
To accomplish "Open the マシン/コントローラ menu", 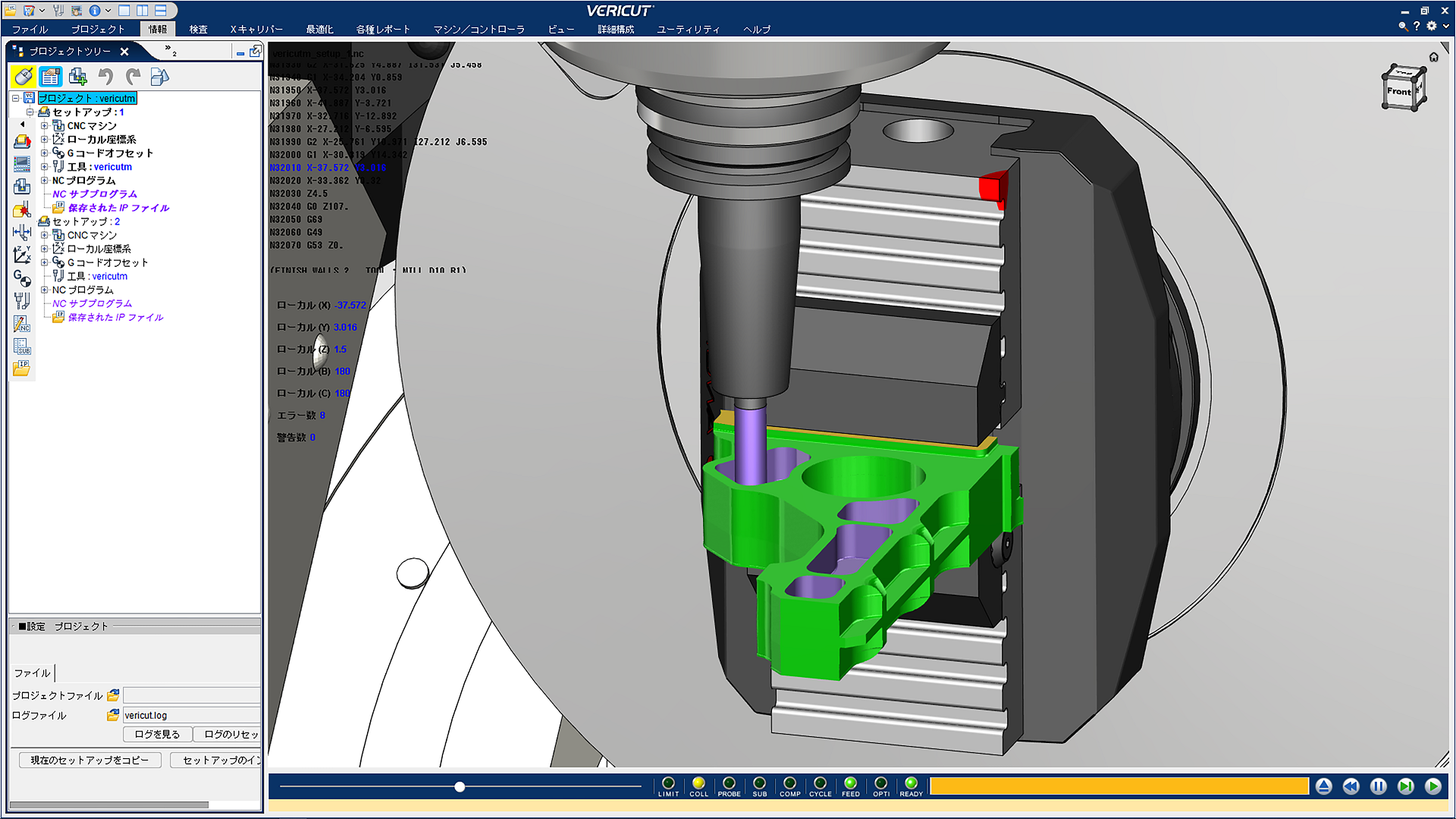I will [x=479, y=30].
